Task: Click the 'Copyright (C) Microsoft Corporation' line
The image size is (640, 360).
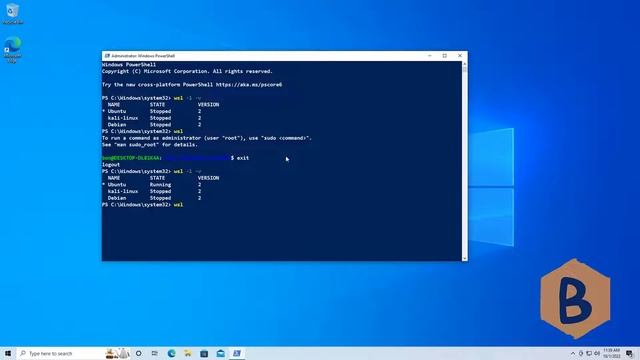Action: pyautogui.click(x=187, y=71)
